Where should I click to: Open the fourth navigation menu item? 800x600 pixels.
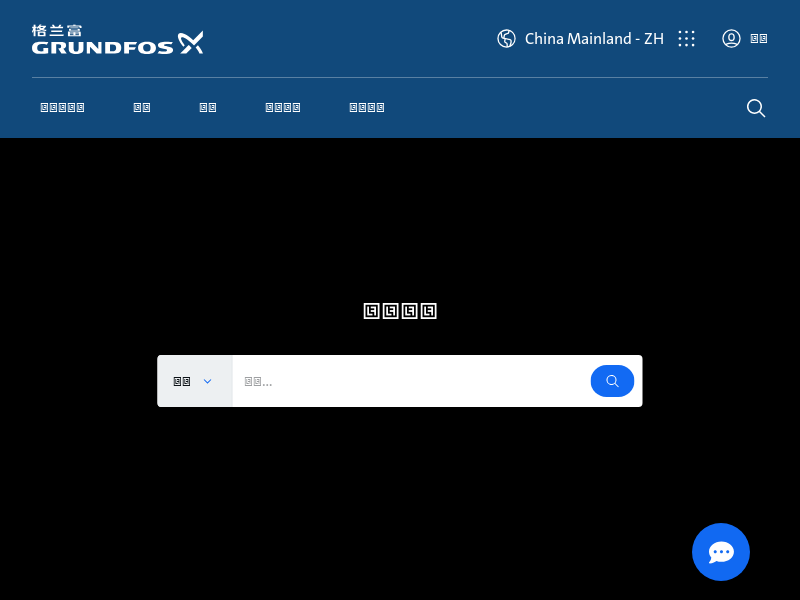[x=283, y=108]
